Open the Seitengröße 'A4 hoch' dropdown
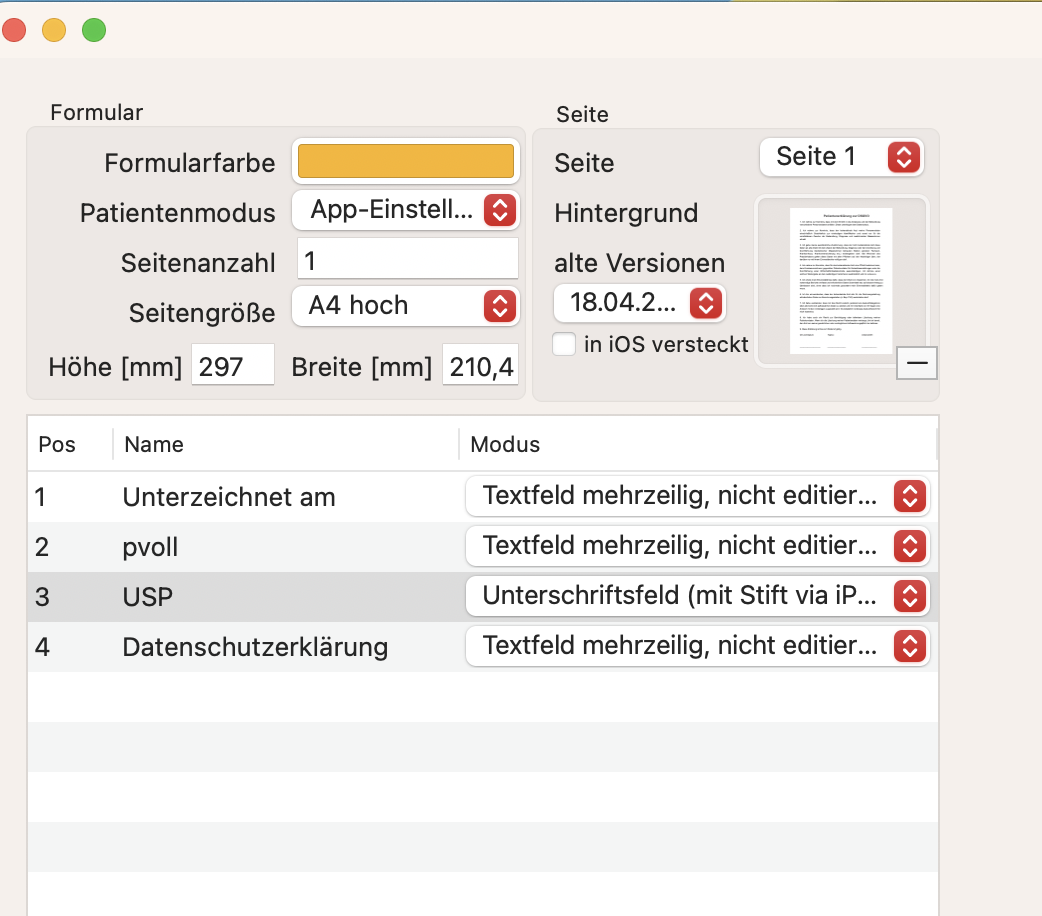Screen dimensions: 1042x916 click(405, 306)
